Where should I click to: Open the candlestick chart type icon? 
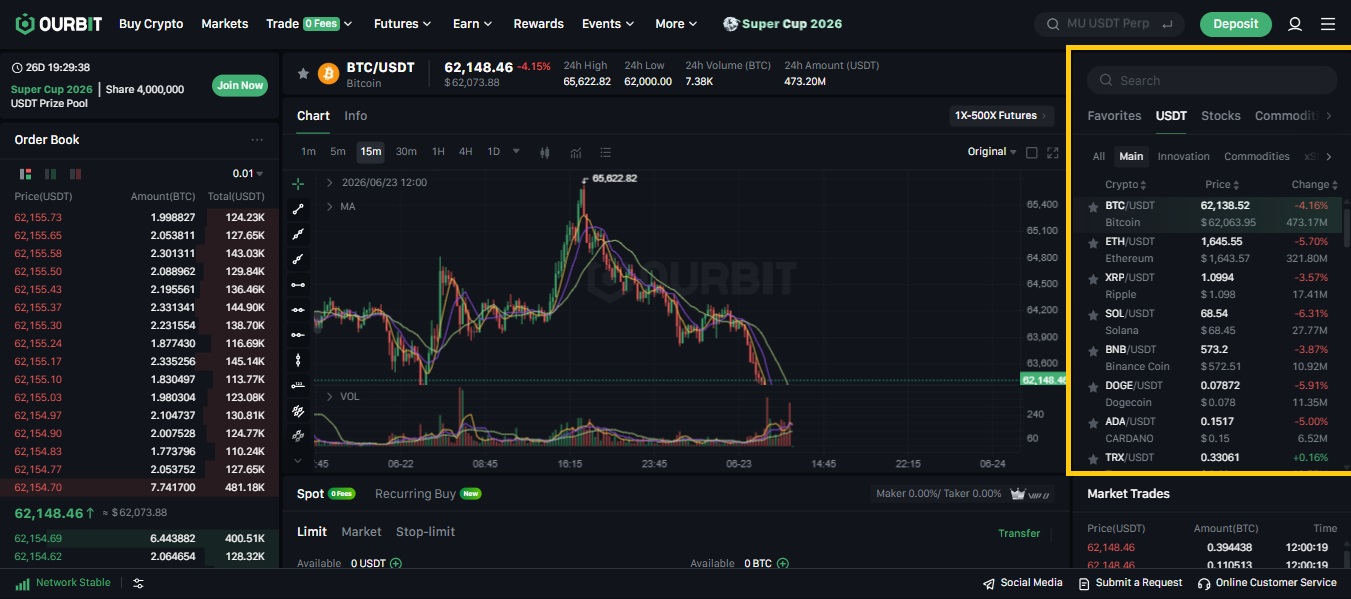click(x=545, y=152)
